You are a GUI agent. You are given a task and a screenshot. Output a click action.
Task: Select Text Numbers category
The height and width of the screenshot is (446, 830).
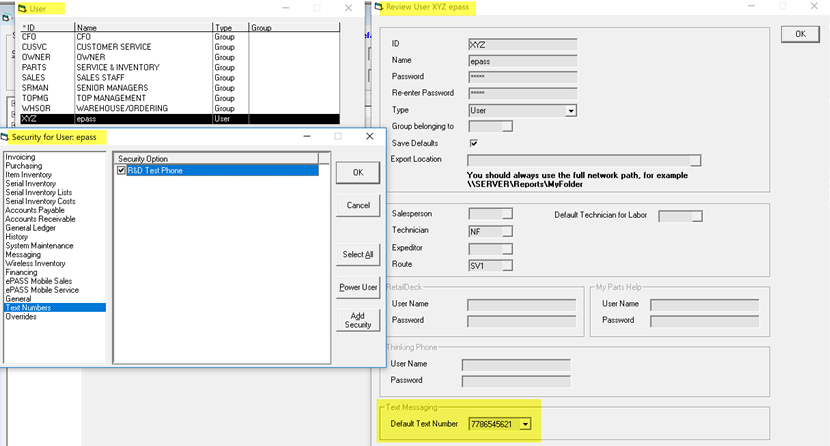pyautogui.click(x=55, y=308)
